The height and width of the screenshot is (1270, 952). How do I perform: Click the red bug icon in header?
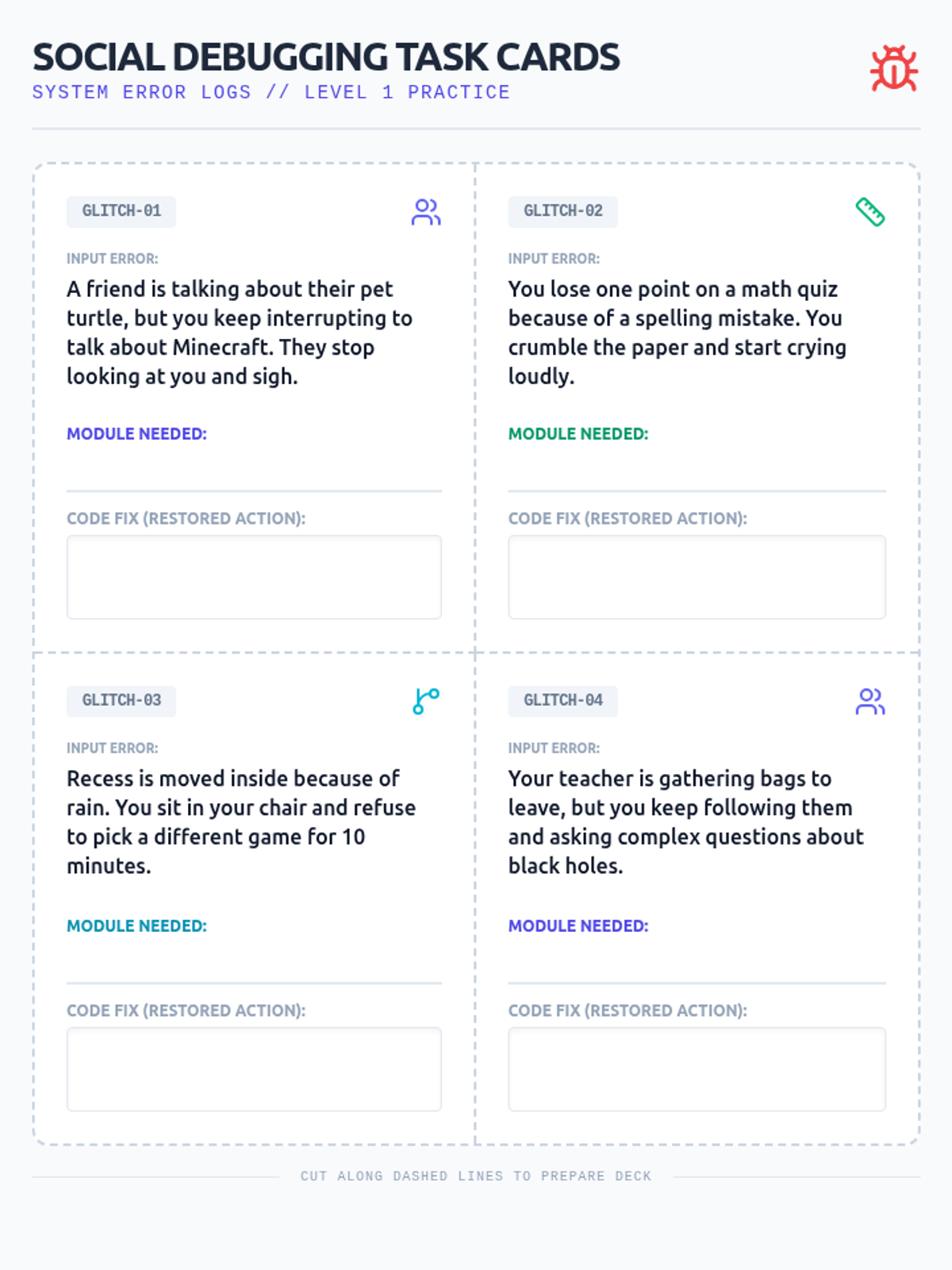coord(894,68)
